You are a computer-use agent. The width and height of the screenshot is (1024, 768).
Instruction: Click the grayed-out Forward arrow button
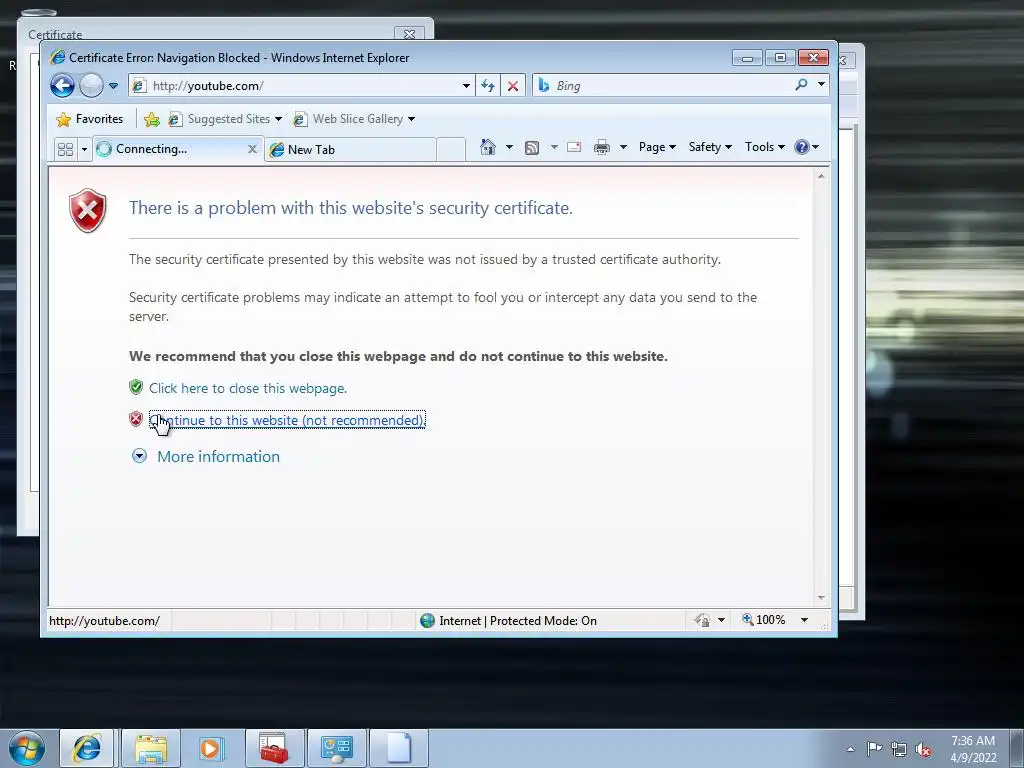pyautogui.click(x=91, y=86)
